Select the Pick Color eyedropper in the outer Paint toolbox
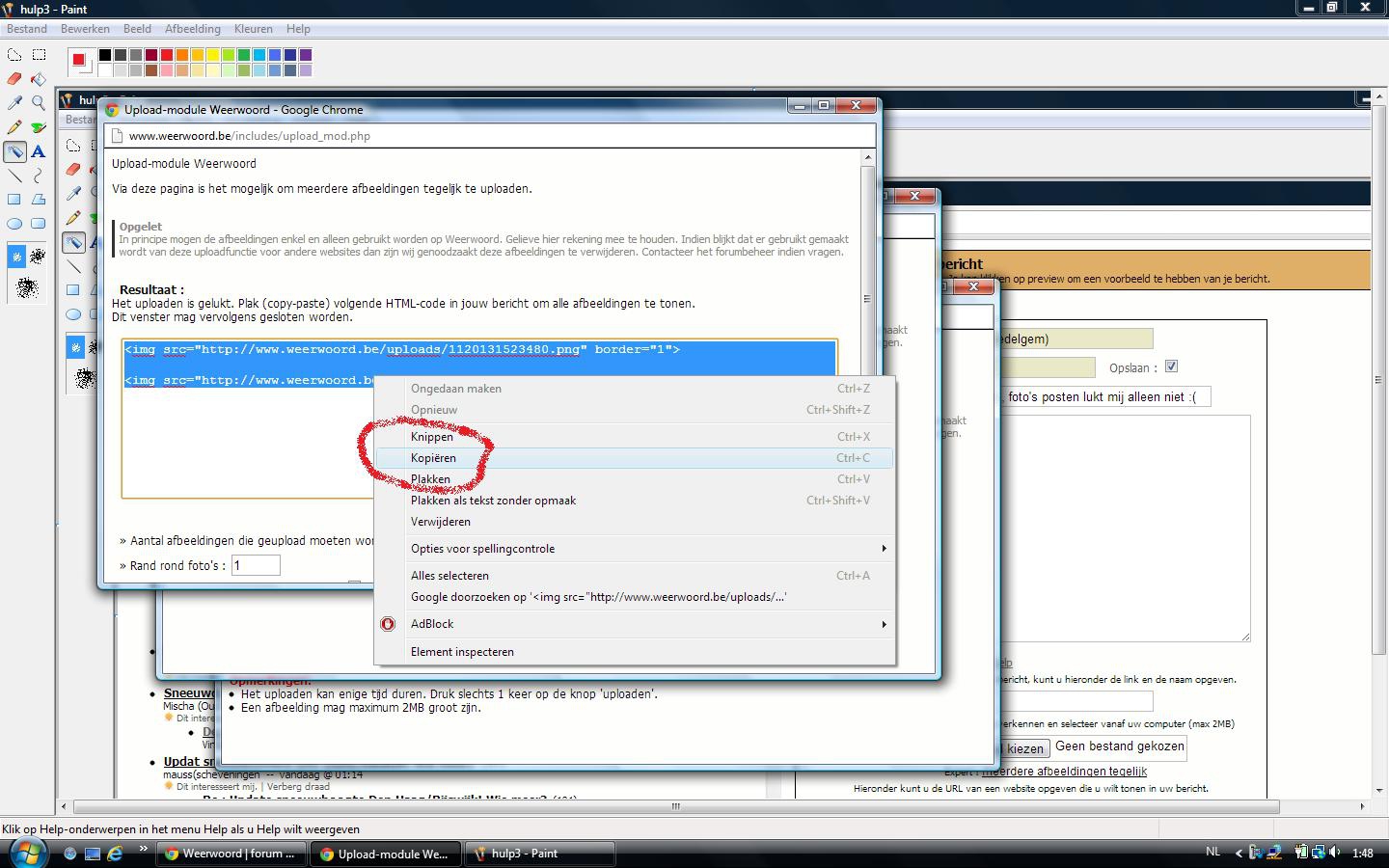Viewport: 1389px width, 868px height. 14,103
